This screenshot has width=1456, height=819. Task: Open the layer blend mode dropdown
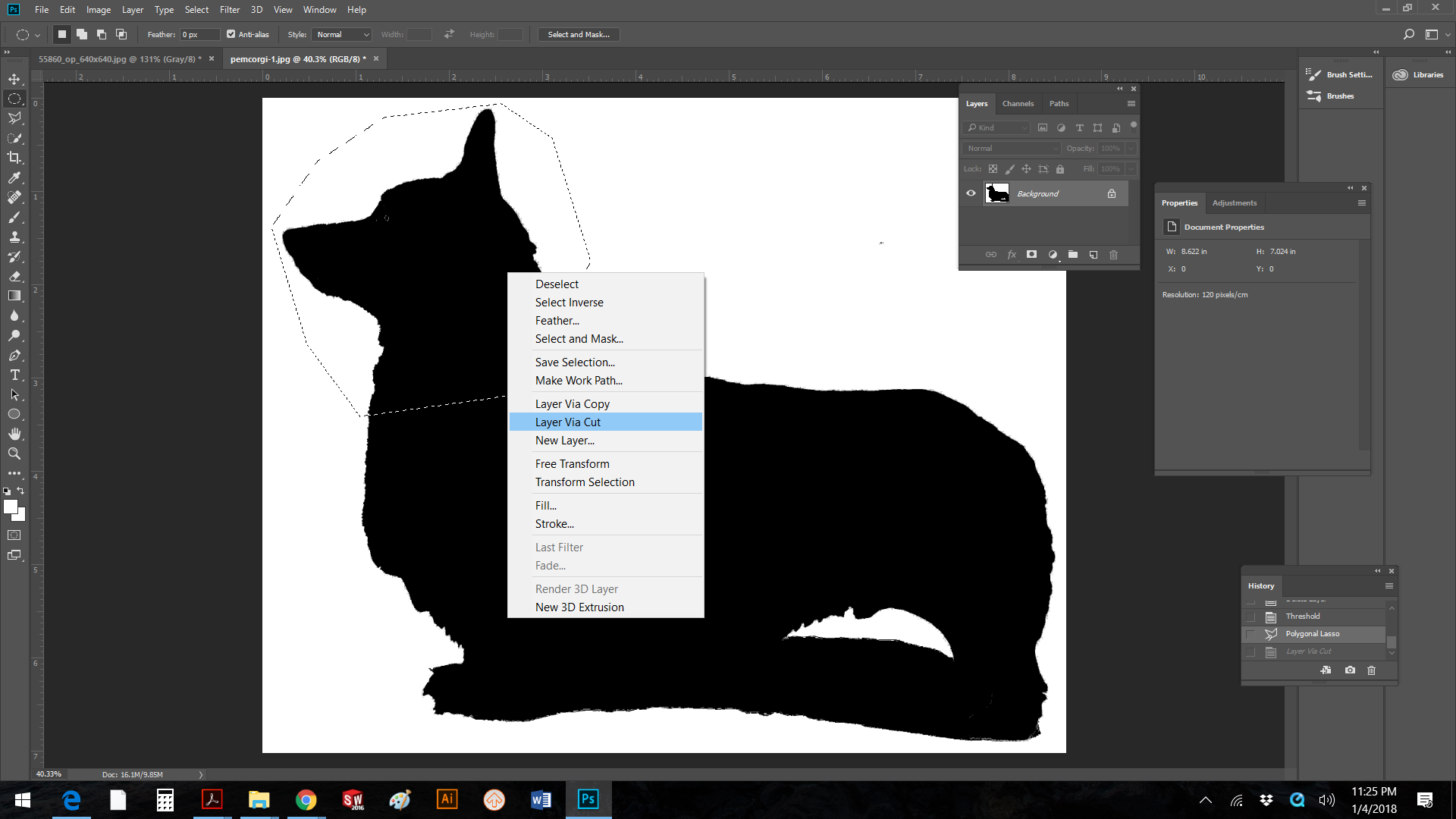click(1012, 149)
